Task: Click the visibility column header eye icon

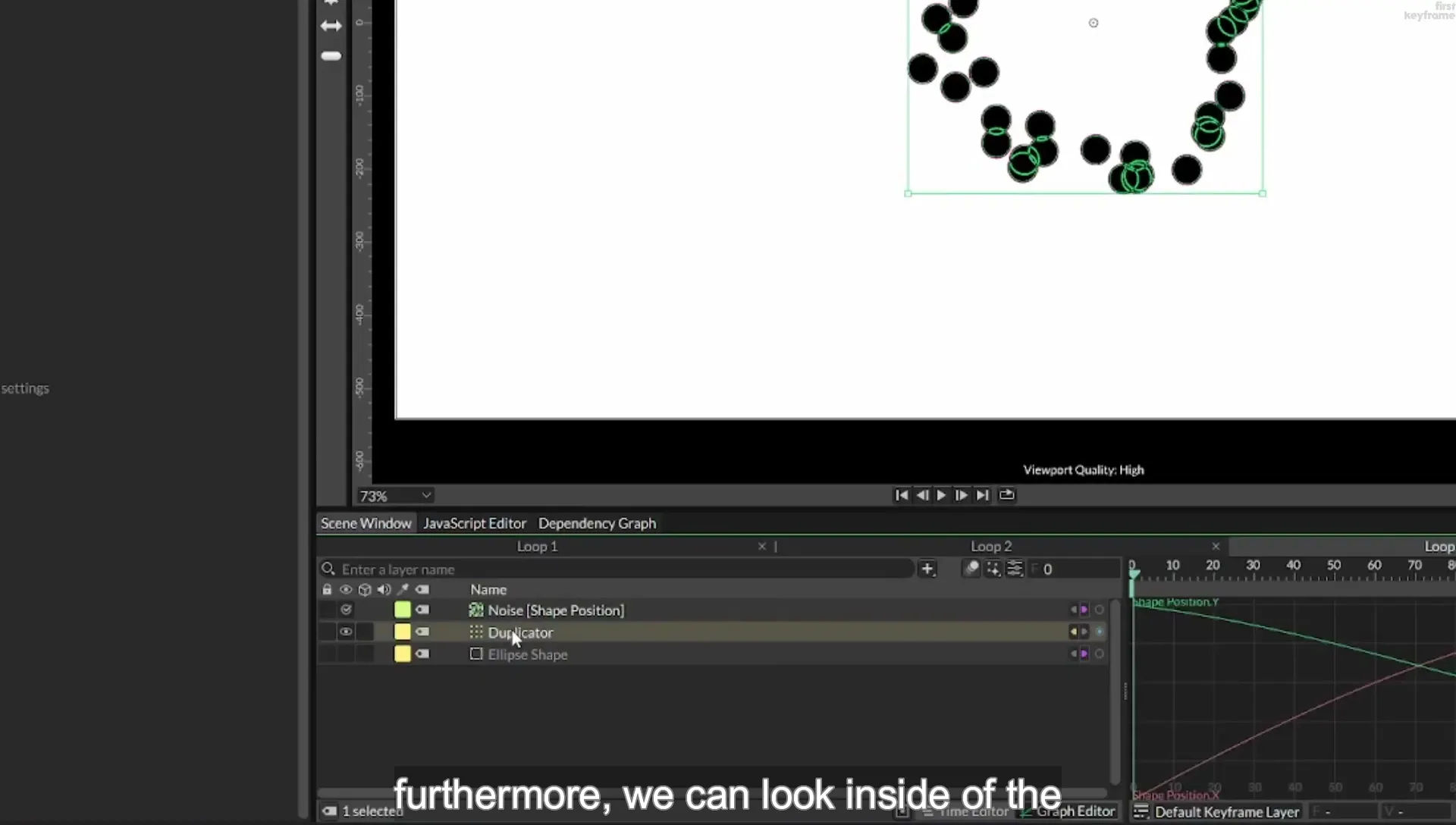Action: point(346,589)
